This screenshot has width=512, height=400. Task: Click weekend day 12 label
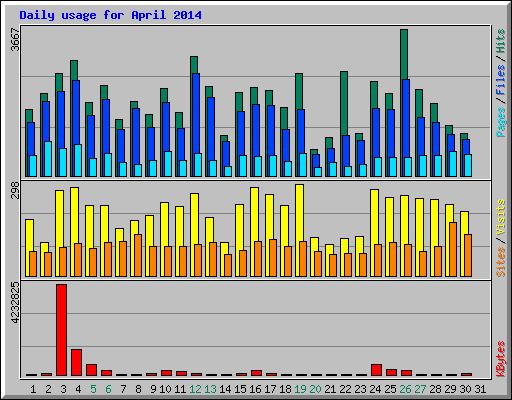coord(195,389)
